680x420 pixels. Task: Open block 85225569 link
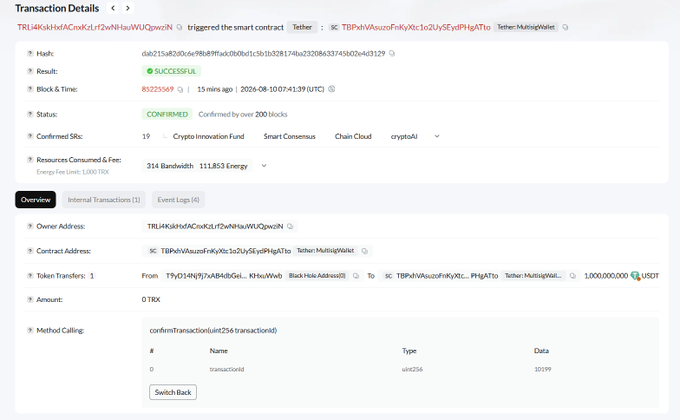click(x=157, y=89)
